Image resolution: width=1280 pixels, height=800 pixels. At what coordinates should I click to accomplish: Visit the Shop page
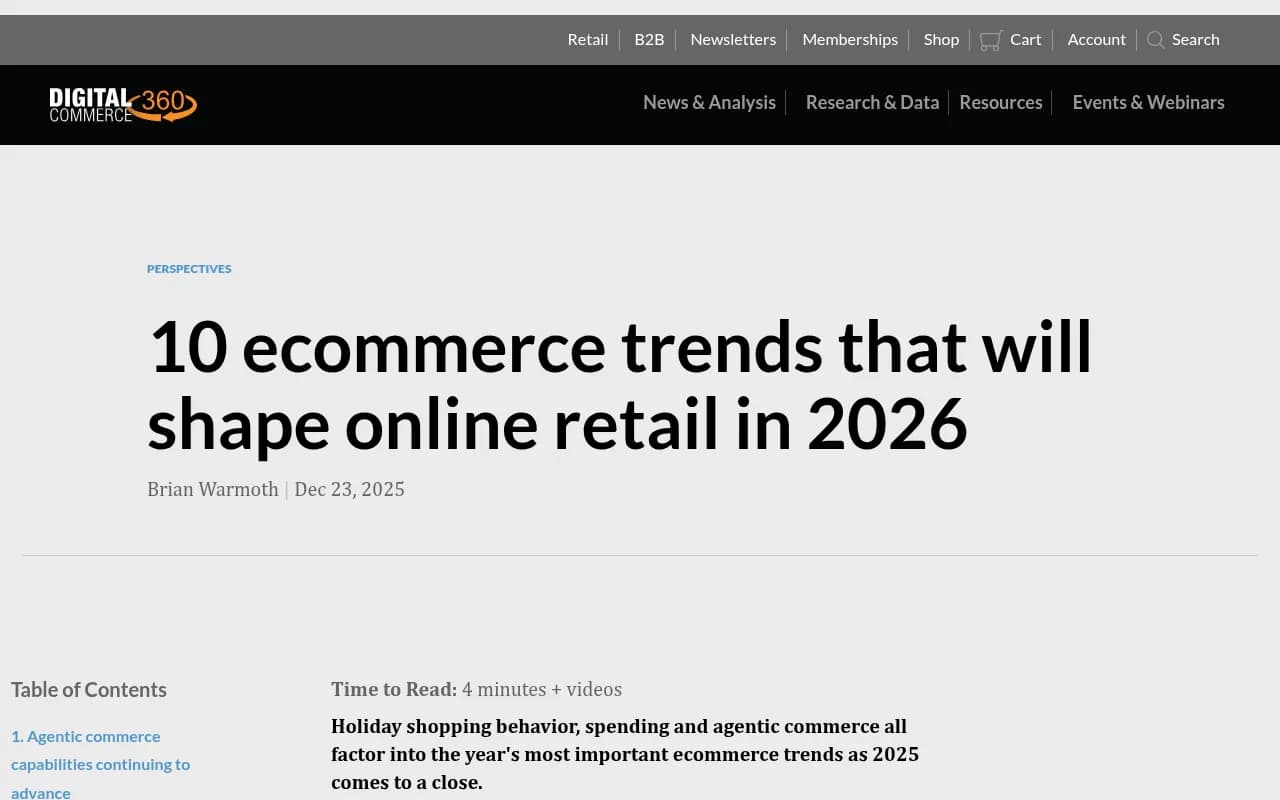940,39
